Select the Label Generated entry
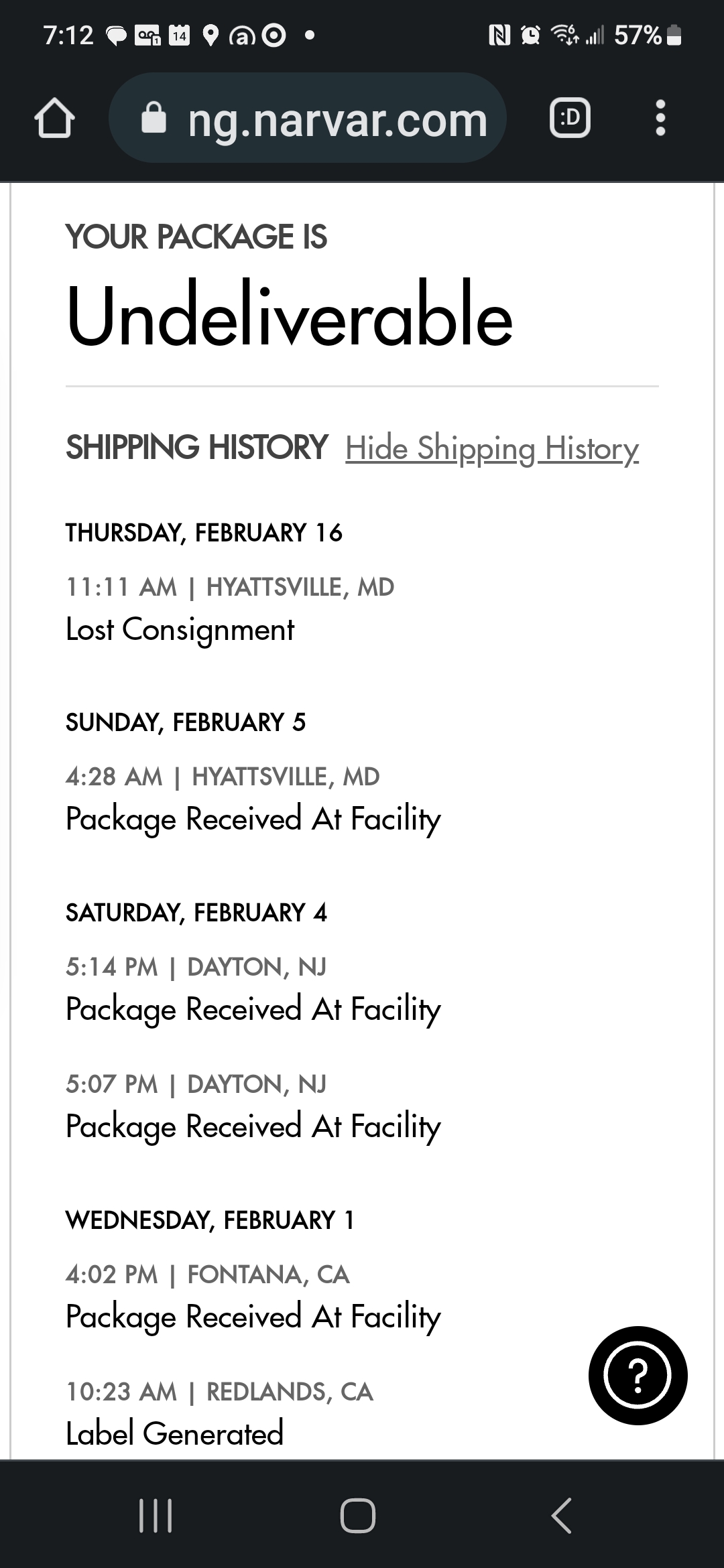The image size is (724, 1568). (x=174, y=1433)
